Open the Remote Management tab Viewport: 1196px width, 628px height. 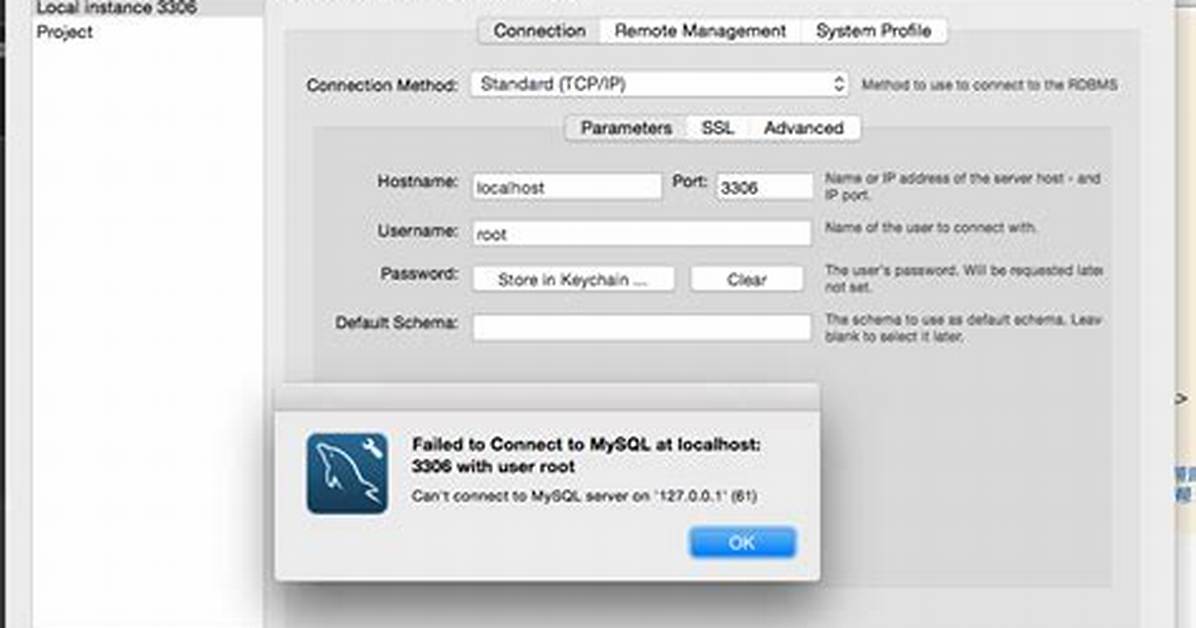pos(700,31)
